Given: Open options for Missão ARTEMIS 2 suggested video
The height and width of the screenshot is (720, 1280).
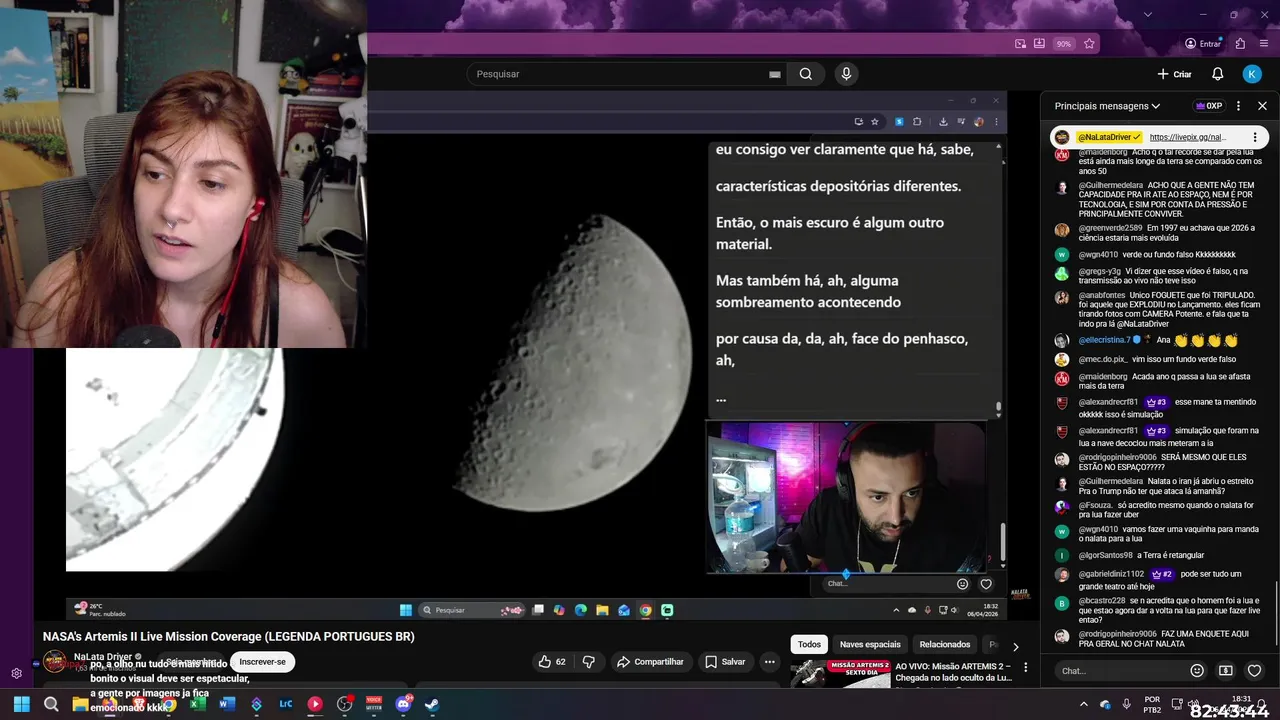Looking at the screenshot, I should point(1025,668).
